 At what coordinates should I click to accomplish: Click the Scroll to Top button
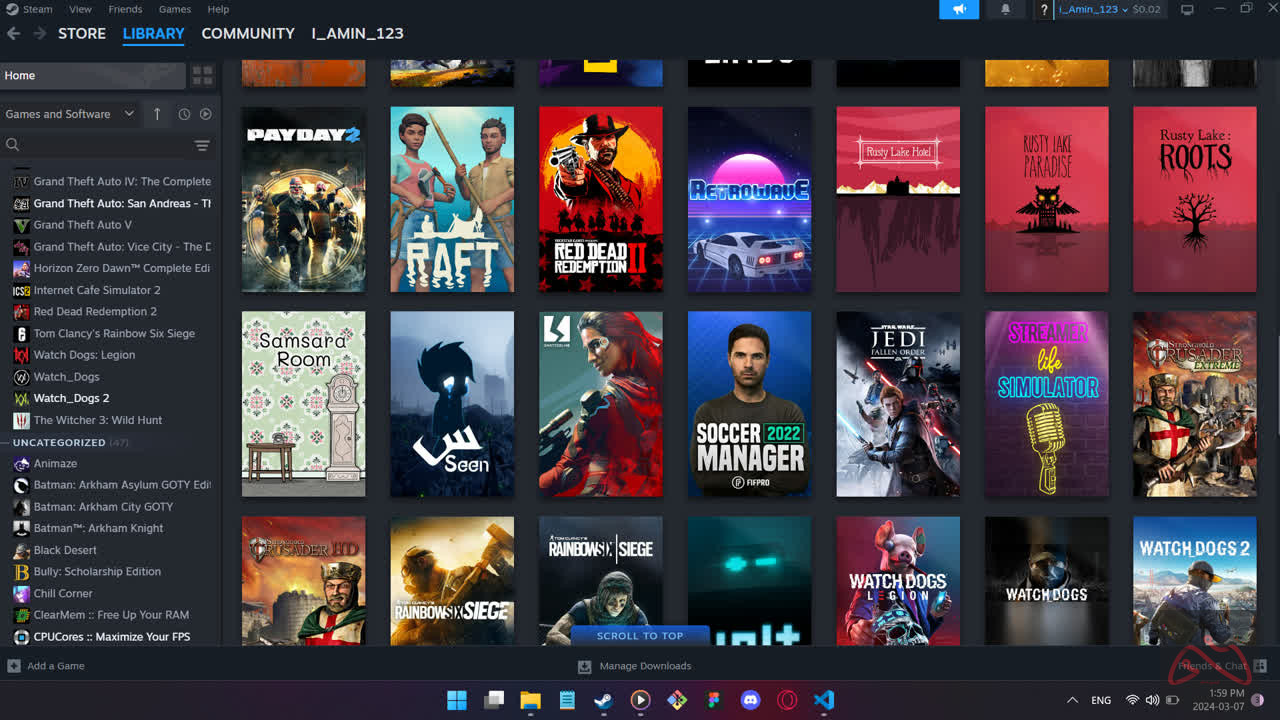[x=640, y=635]
